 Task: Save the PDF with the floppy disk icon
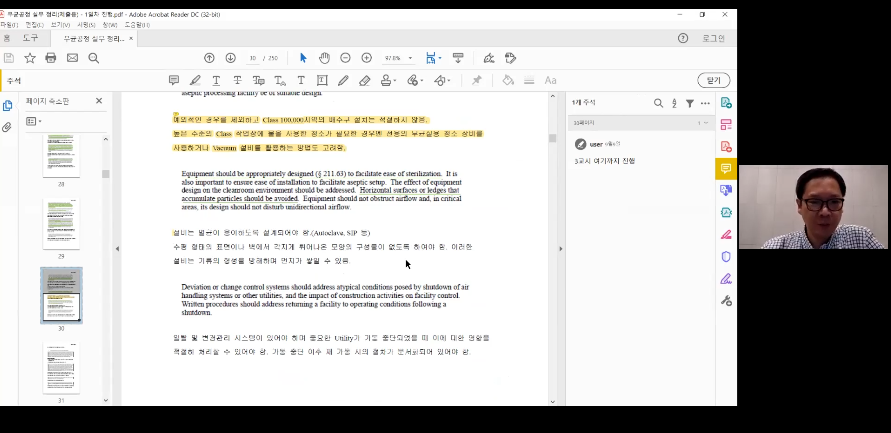(9, 58)
